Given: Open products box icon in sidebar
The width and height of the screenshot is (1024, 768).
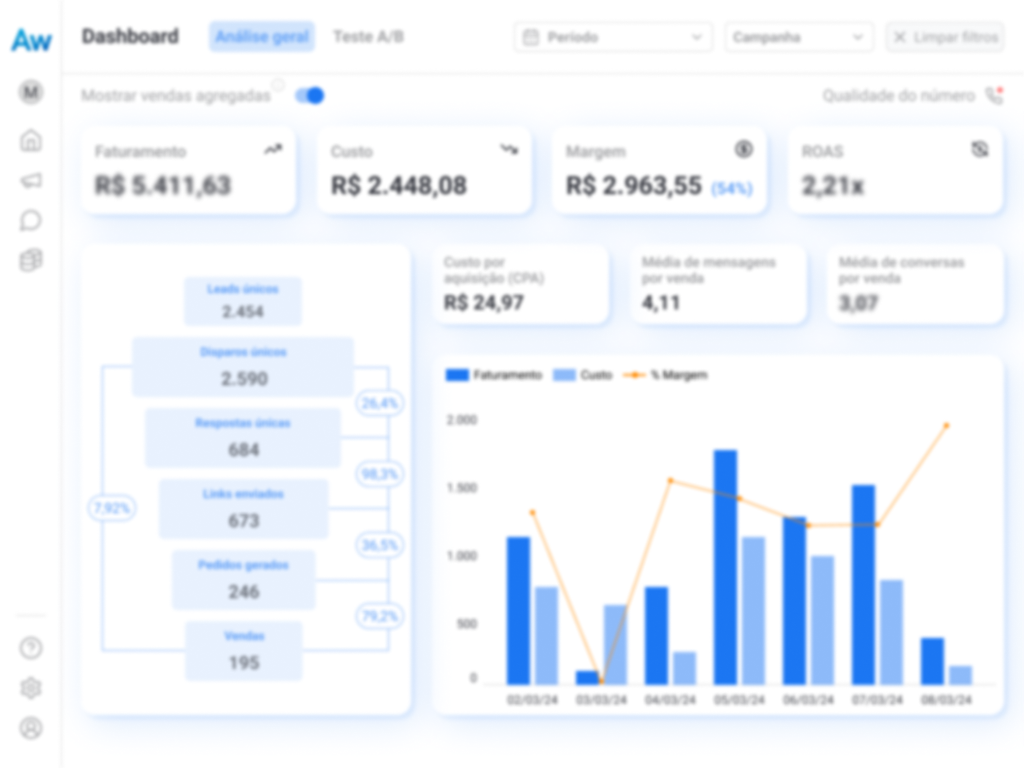Looking at the screenshot, I should [x=31, y=261].
